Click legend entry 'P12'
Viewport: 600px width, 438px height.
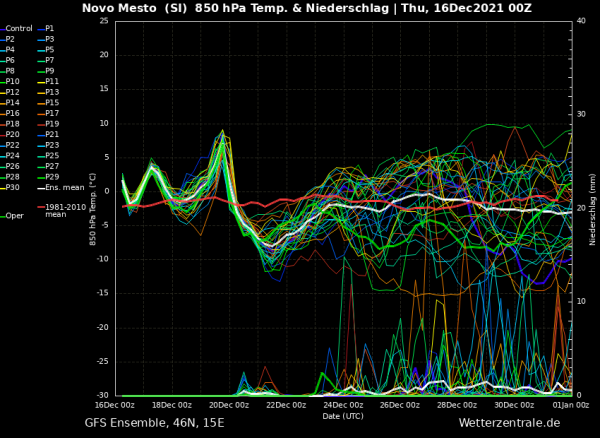(x=10, y=92)
